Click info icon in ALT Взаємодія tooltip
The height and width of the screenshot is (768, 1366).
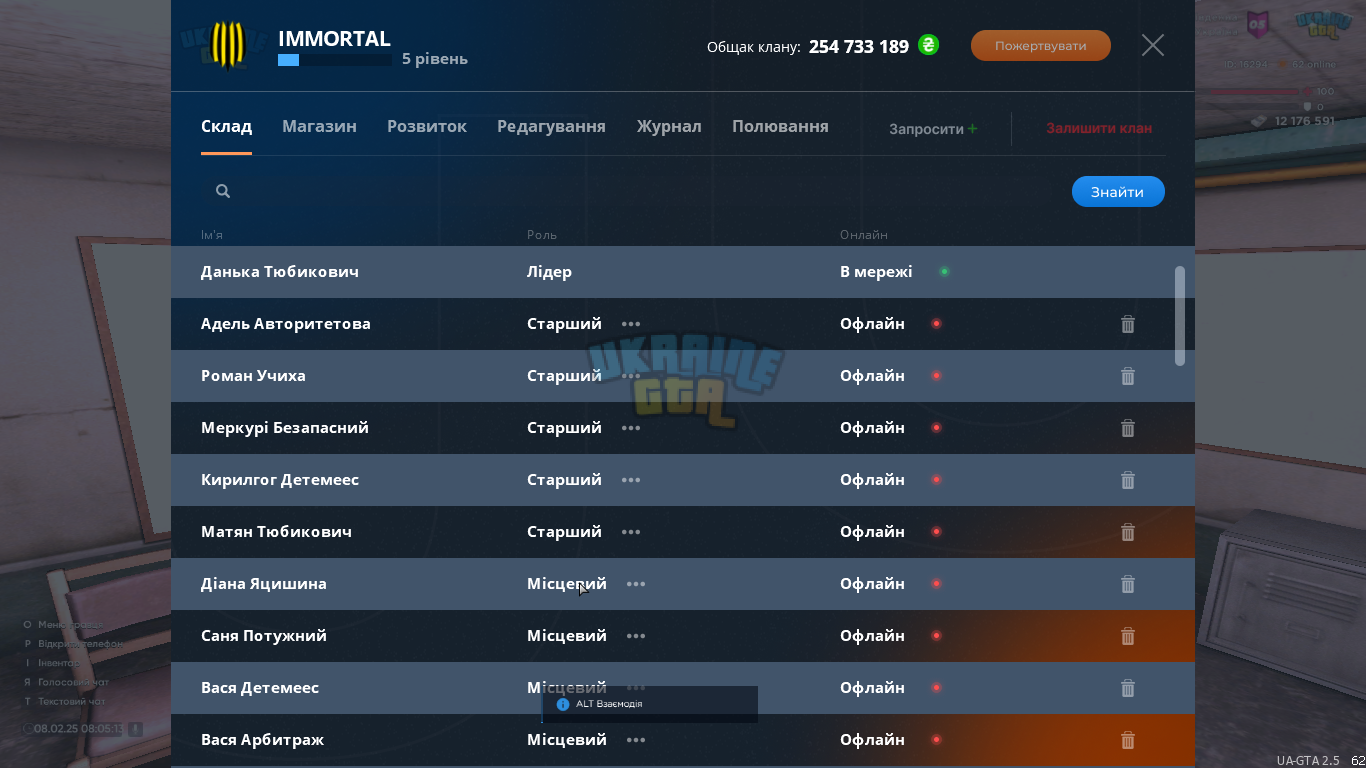point(563,704)
